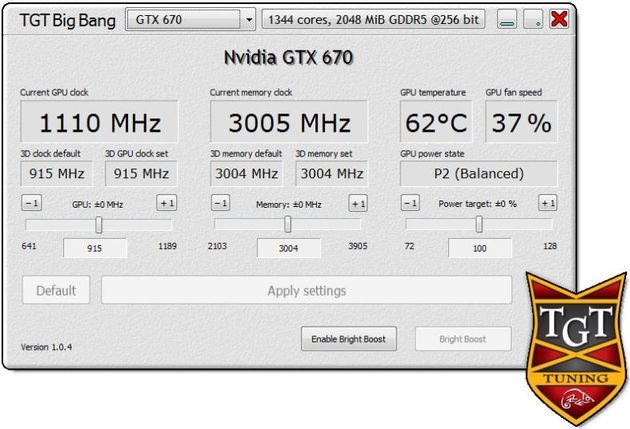Click the P2 (Balanced) power state field
The image size is (630, 429).
point(479,174)
